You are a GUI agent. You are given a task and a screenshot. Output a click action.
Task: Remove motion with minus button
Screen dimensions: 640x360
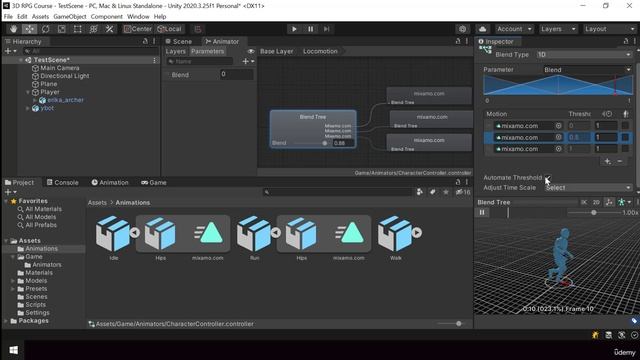pos(620,161)
